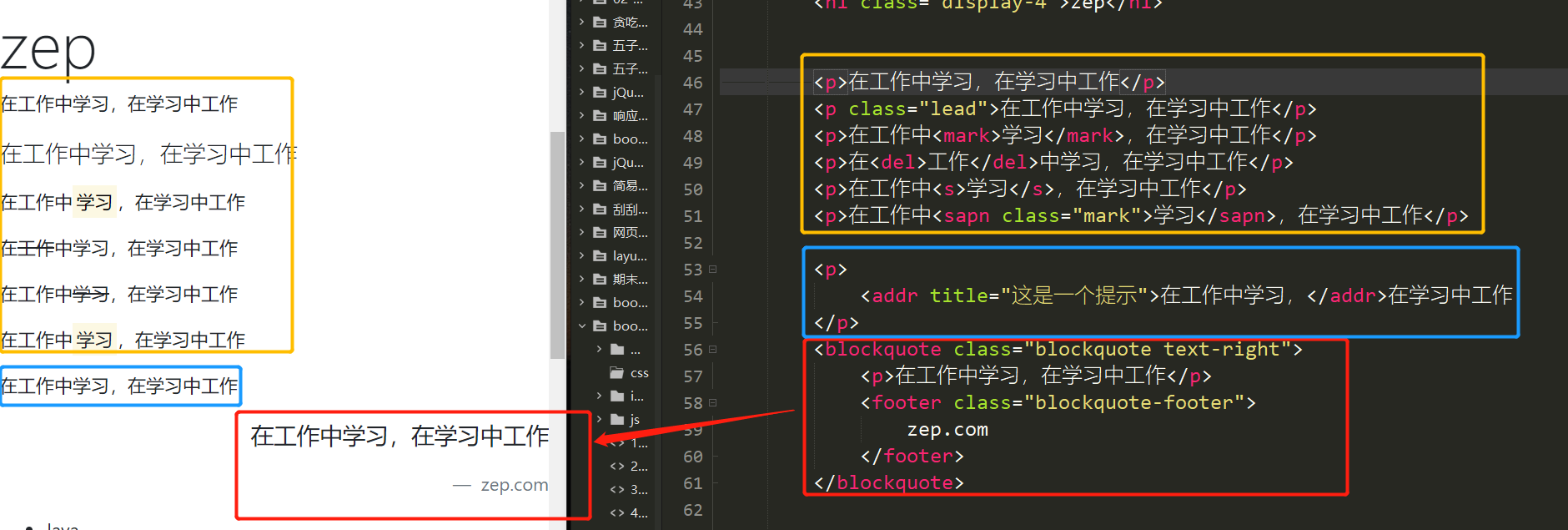The height and width of the screenshot is (530, 1568).
Task: Click the code file icon beside 1...
Action: click(x=617, y=443)
